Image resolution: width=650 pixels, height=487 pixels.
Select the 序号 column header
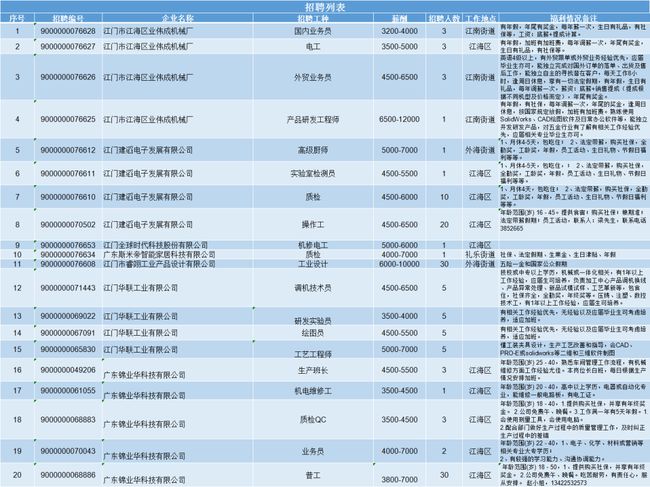[x=17, y=18]
